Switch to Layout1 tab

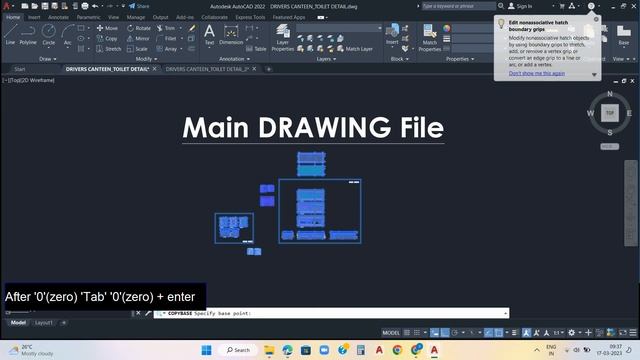(44, 323)
